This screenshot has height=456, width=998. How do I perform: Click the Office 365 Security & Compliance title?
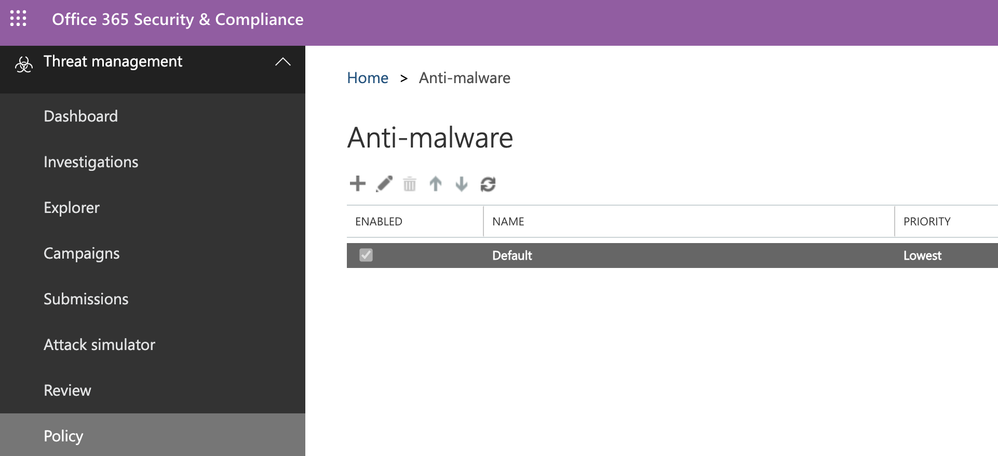tap(178, 19)
